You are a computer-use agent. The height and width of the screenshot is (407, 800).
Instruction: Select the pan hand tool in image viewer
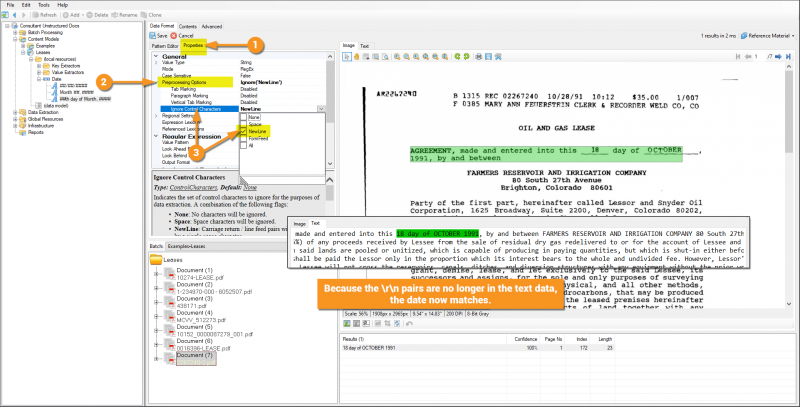(359, 57)
